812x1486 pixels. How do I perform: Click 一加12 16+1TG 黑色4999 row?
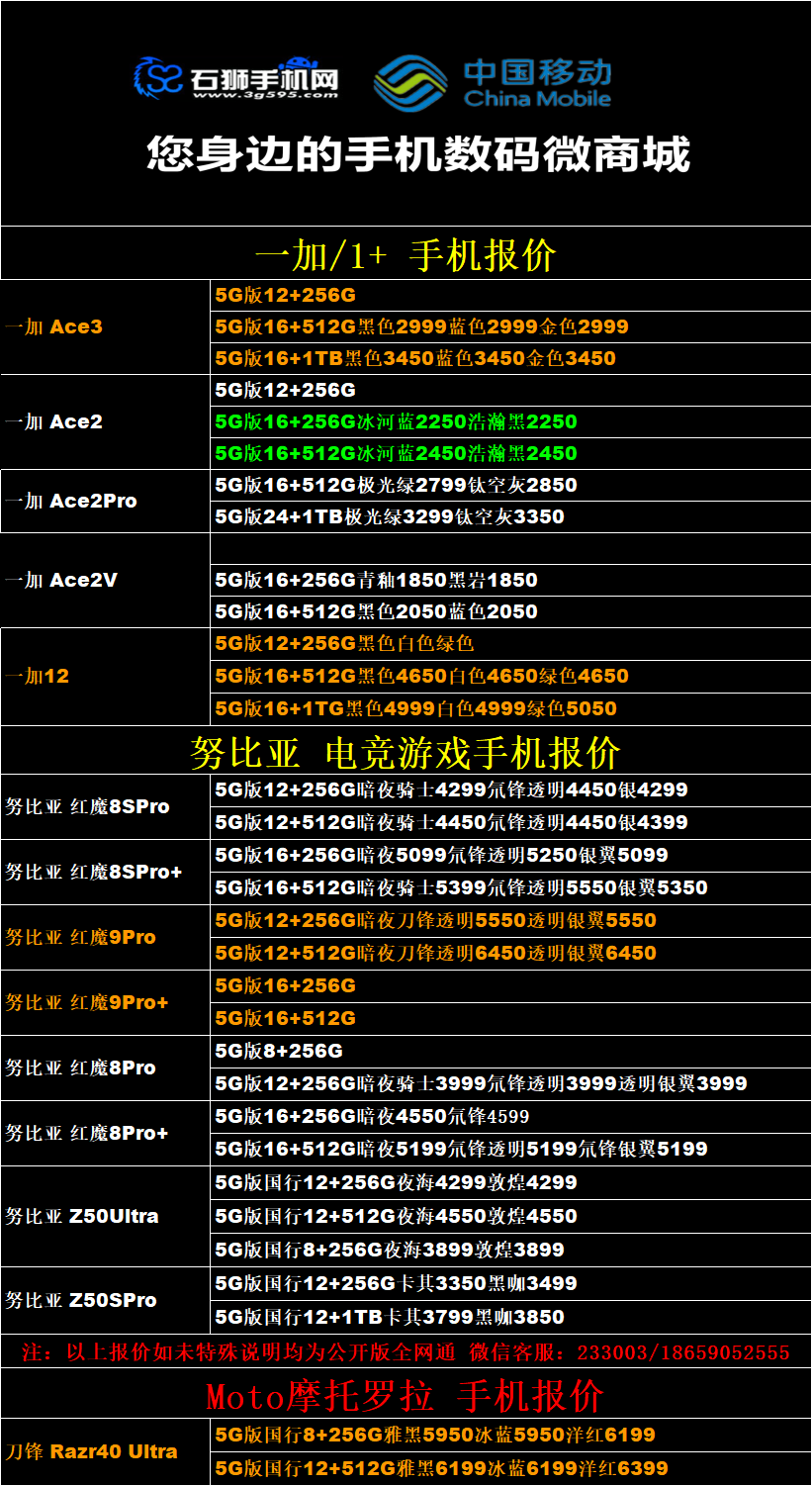click(511, 708)
